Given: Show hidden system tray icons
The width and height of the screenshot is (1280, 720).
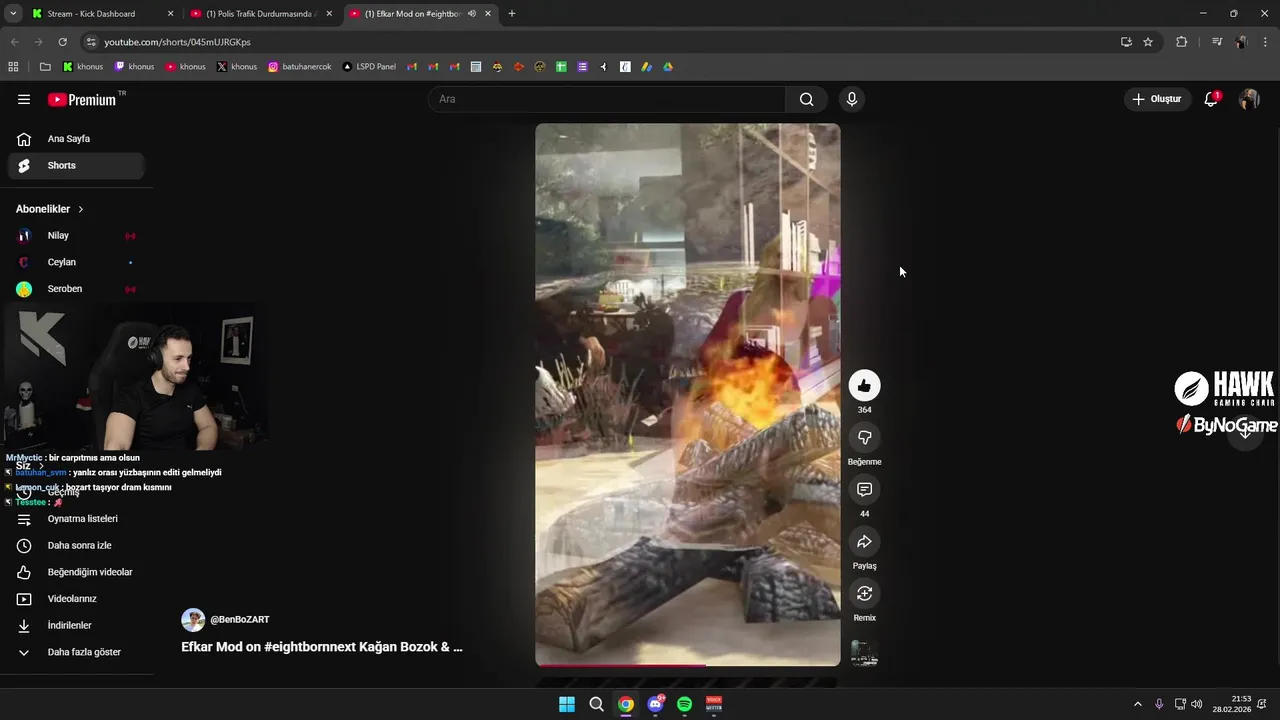Looking at the screenshot, I should [x=1137, y=704].
